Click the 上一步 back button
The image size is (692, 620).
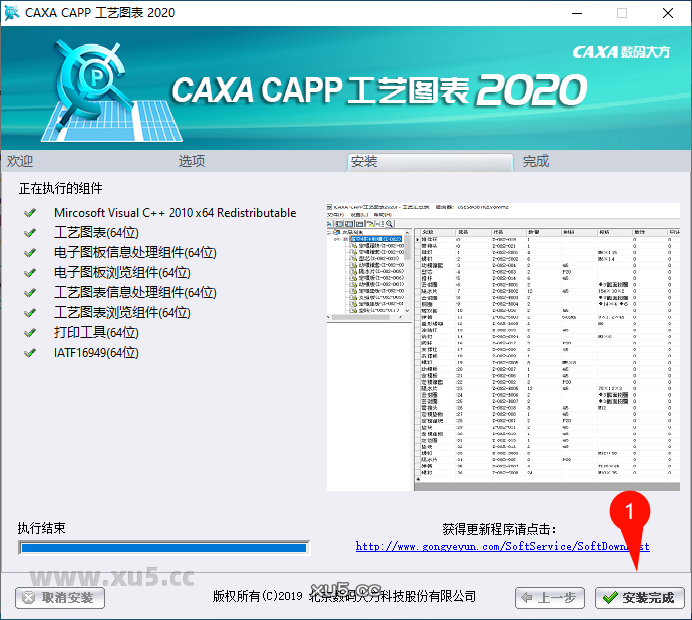[x=549, y=598]
